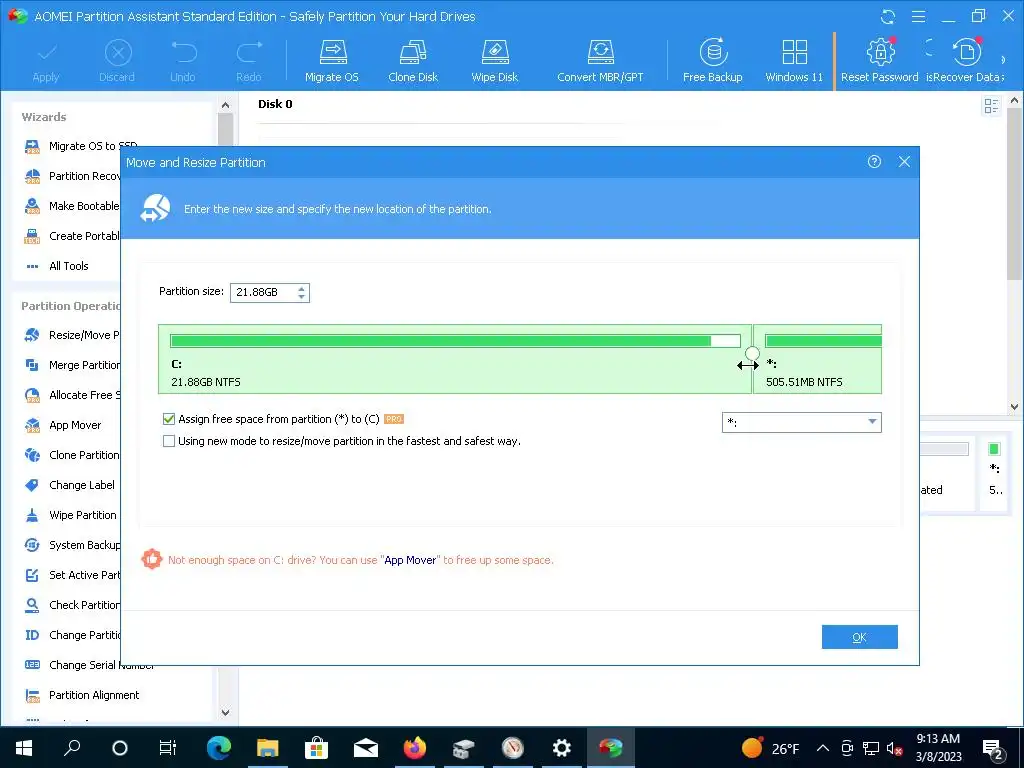Open Windows Start menu
This screenshot has width=1024, height=768.
click(x=24, y=748)
